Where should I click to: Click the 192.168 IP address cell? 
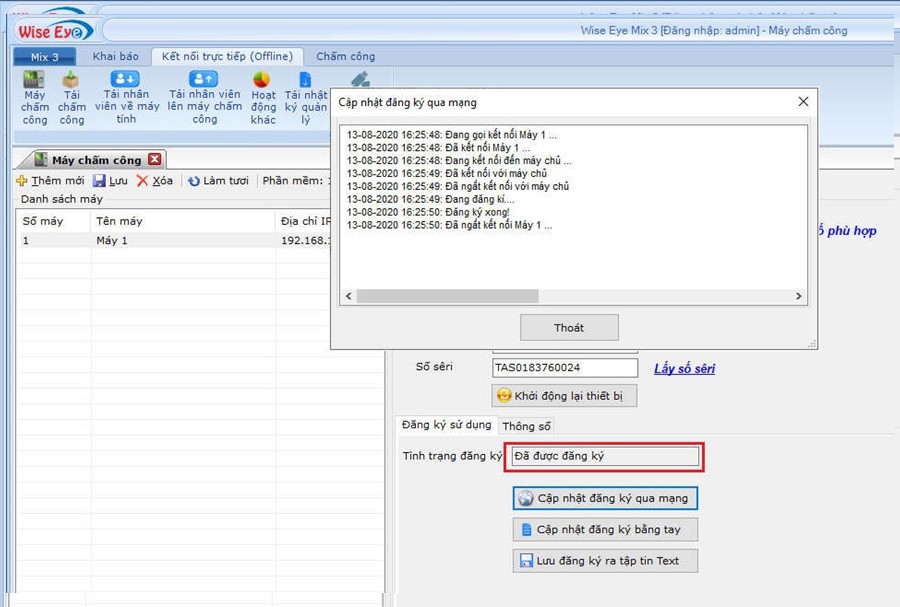(x=303, y=240)
